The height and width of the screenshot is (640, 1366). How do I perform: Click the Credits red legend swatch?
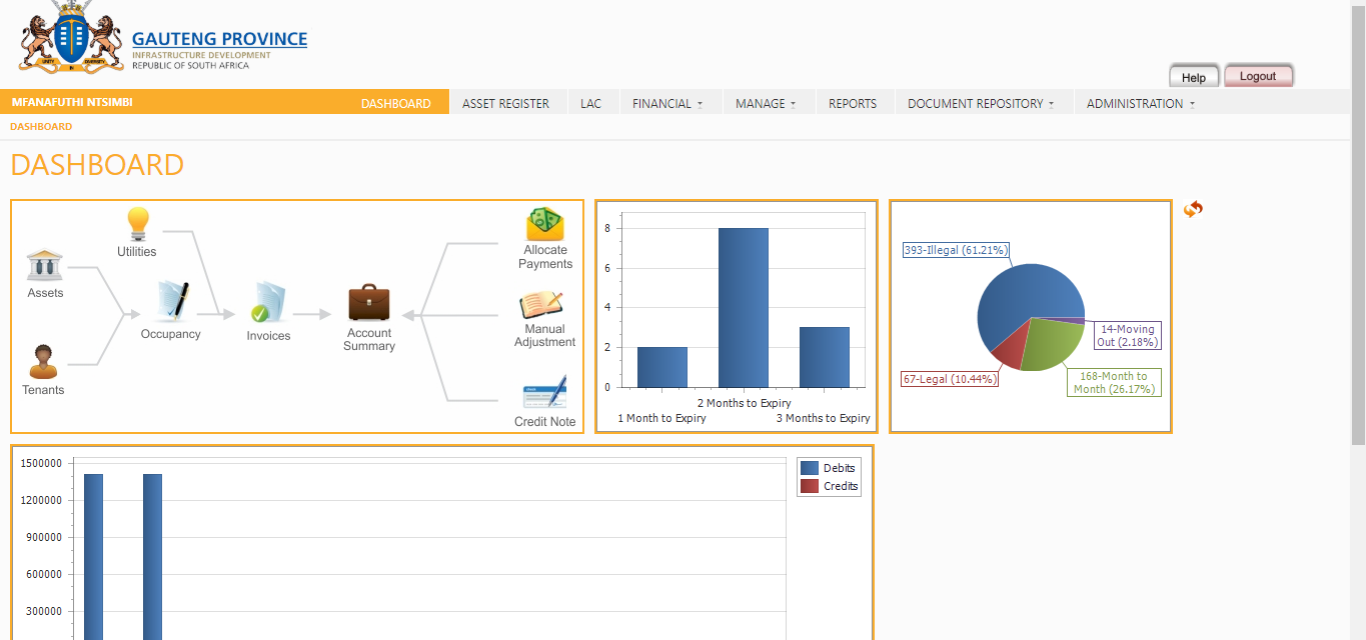click(x=810, y=486)
